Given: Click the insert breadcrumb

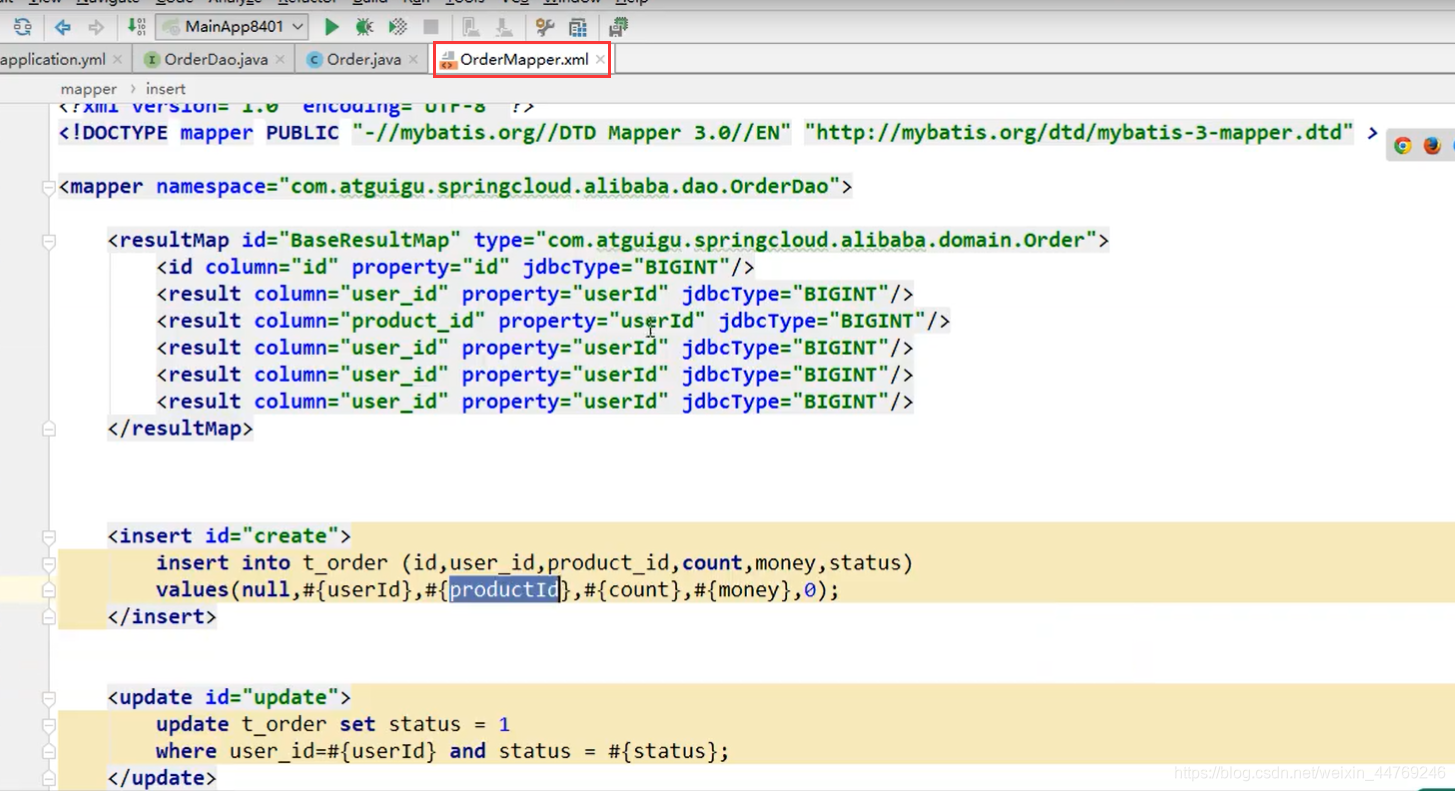Looking at the screenshot, I should [165, 89].
